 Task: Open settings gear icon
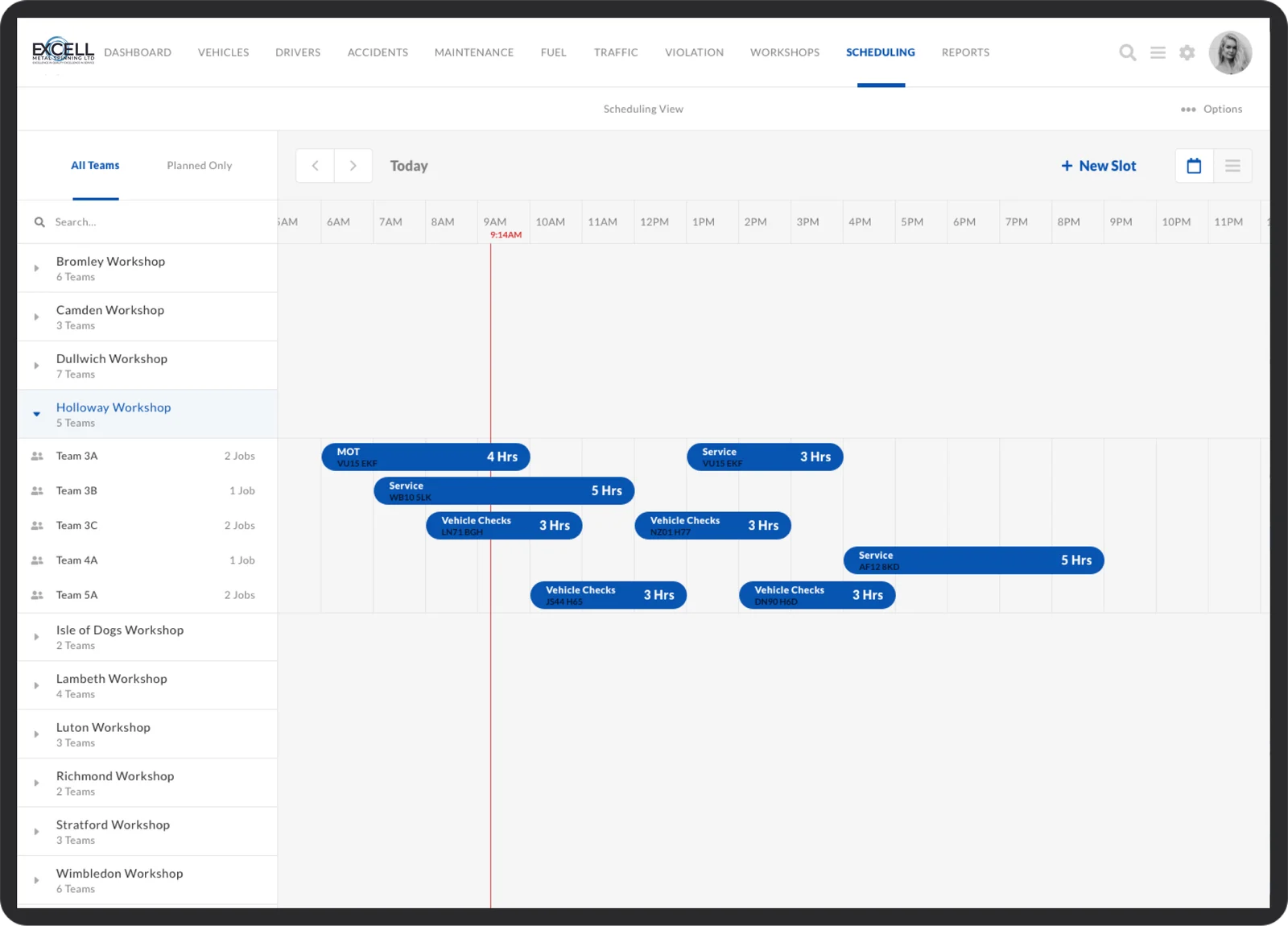(x=1187, y=53)
